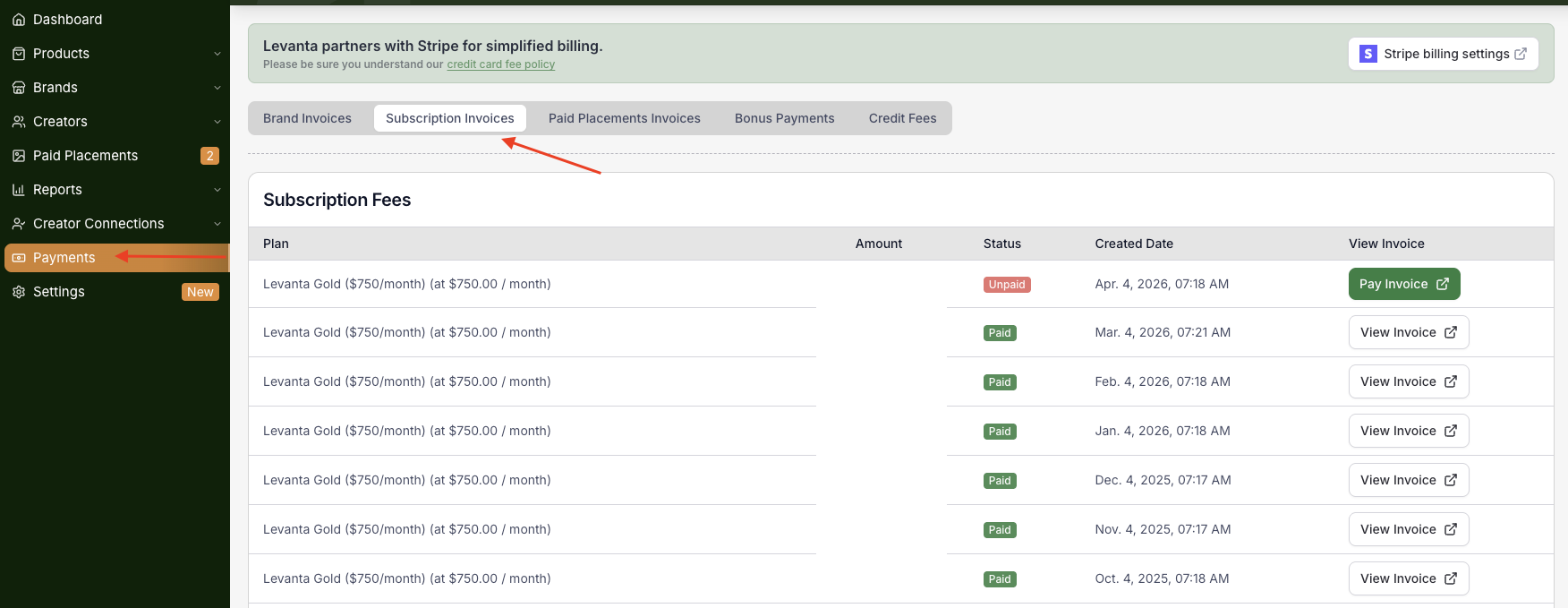Click the Creators people icon
The image size is (1568, 608).
pyautogui.click(x=18, y=122)
